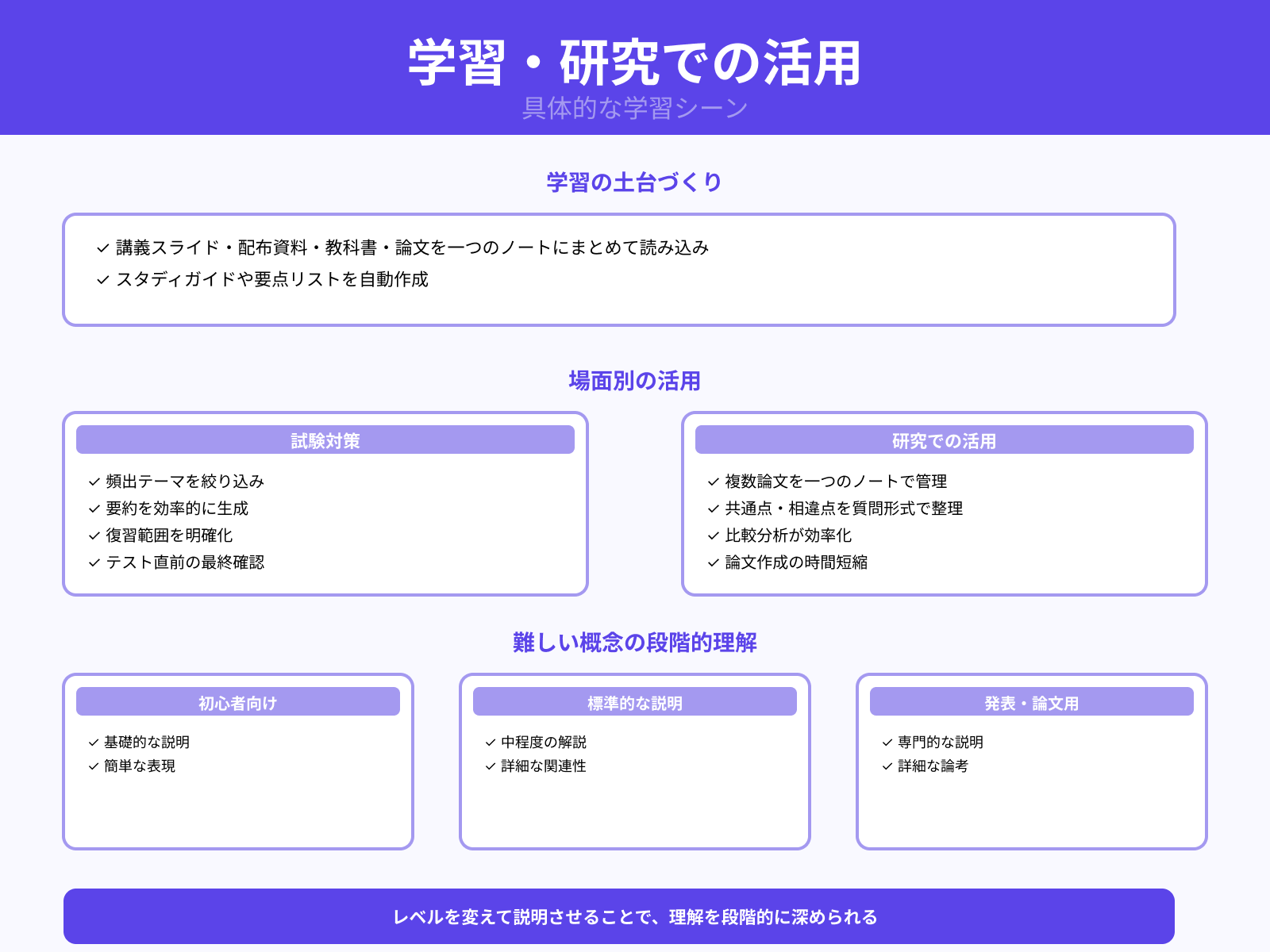The height and width of the screenshot is (952, 1270).
Task: Expand the 研究での活用 card header
Action: pos(945,440)
